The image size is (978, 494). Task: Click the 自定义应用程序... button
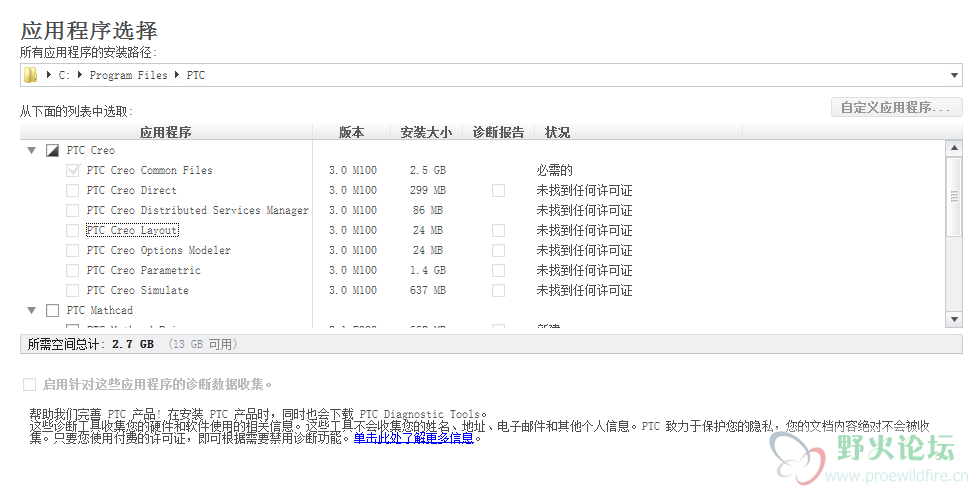tap(896, 107)
